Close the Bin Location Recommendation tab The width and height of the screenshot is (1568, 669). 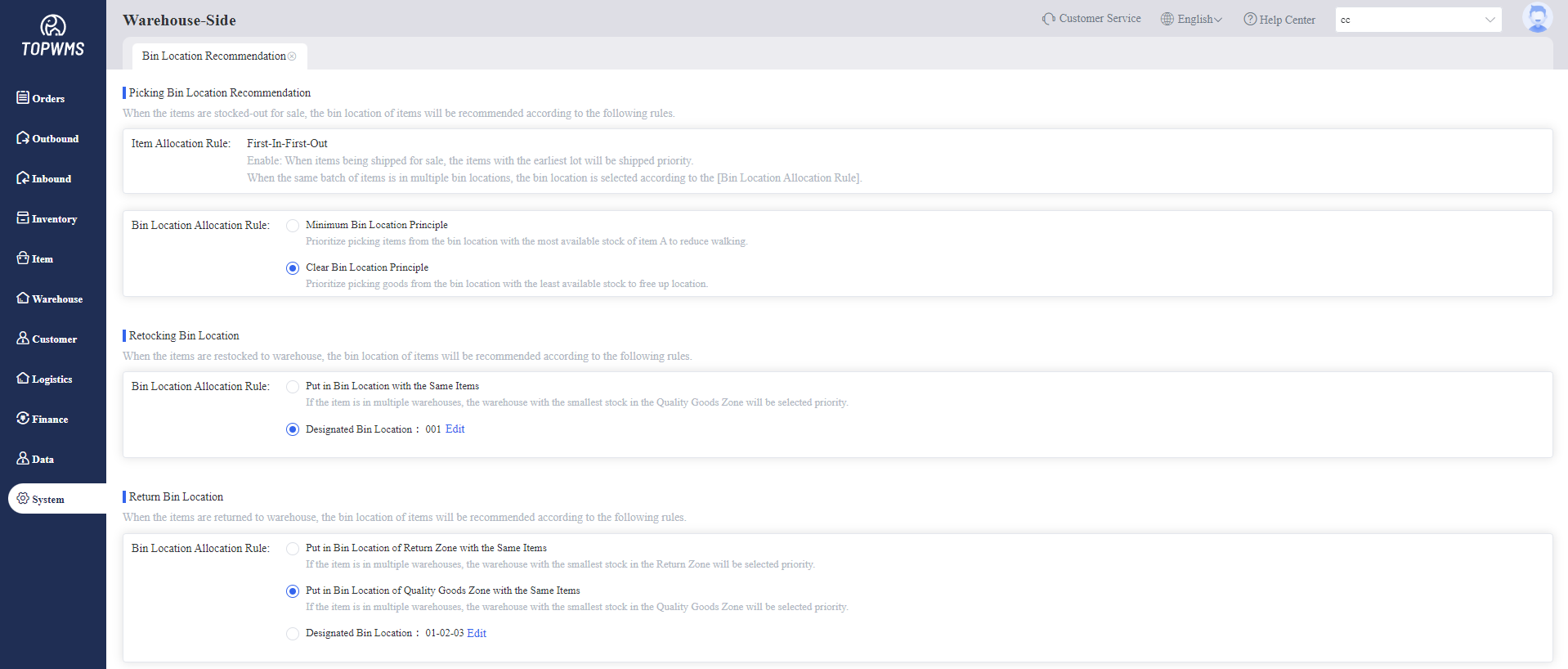click(x=292, y=56)
